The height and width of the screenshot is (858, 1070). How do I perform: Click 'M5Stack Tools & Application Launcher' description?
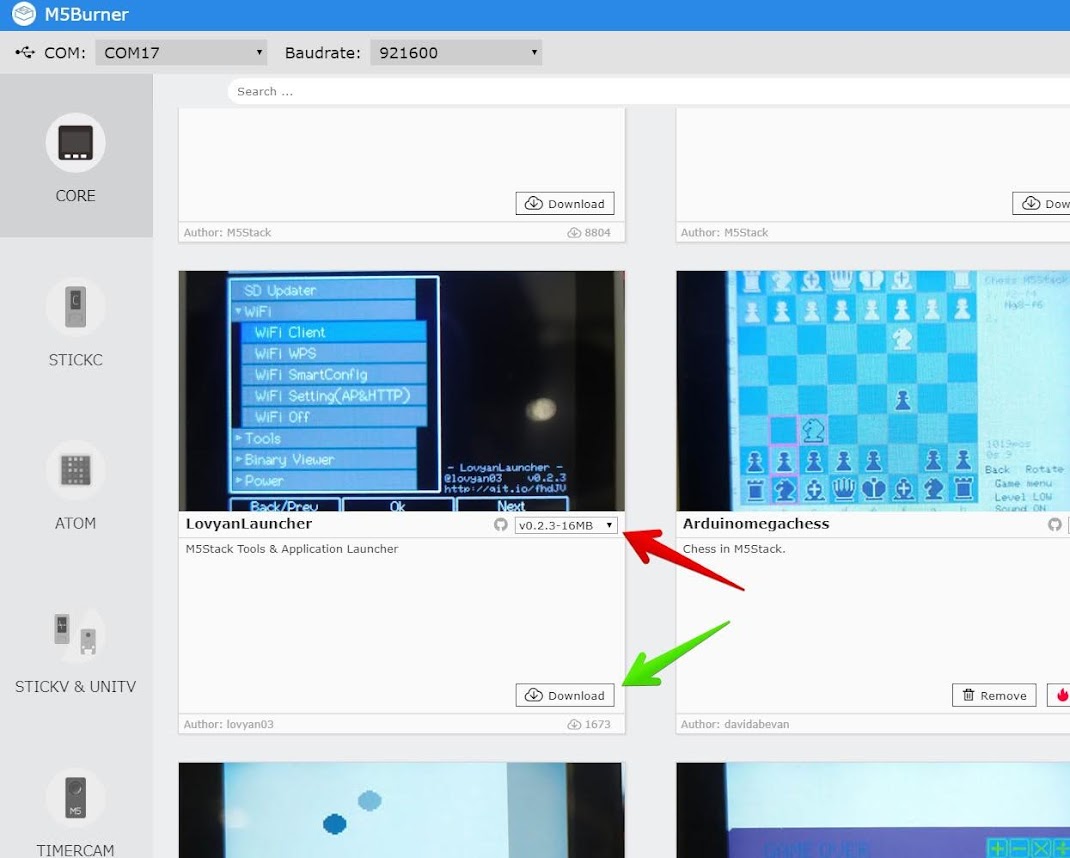point(292,549)
